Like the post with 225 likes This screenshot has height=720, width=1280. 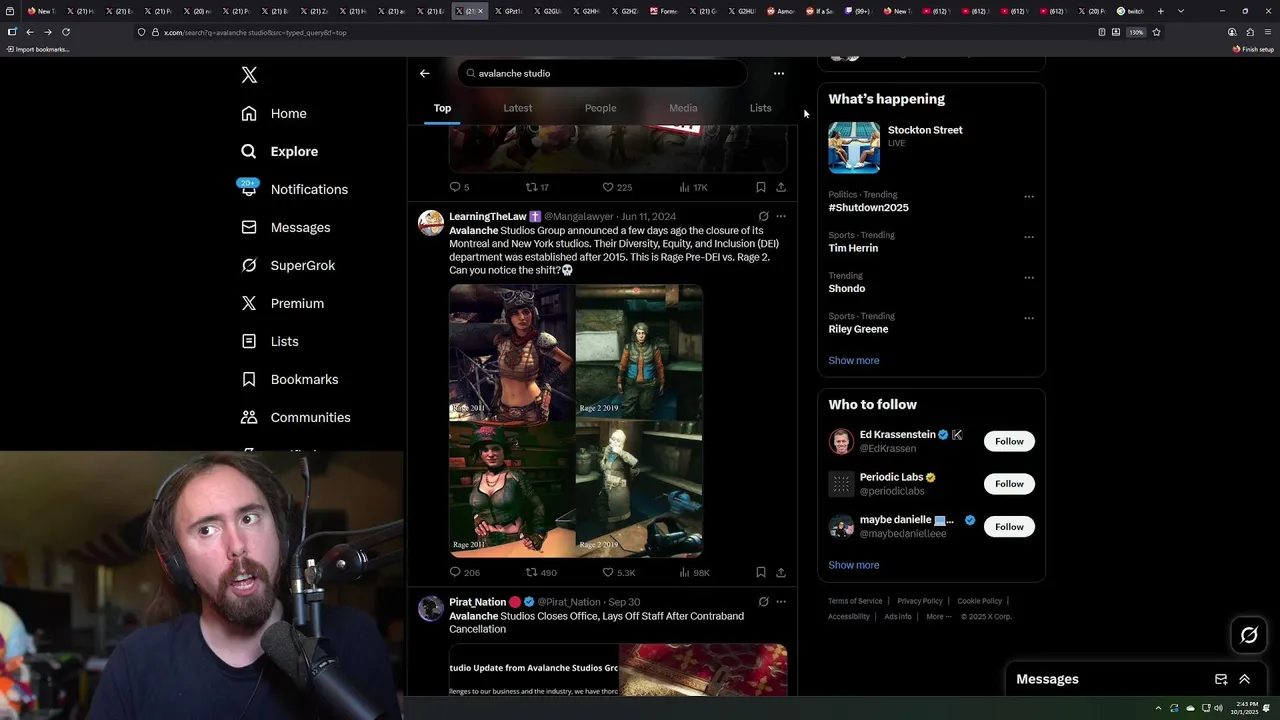pyautogui.click(x=617, y=187)
